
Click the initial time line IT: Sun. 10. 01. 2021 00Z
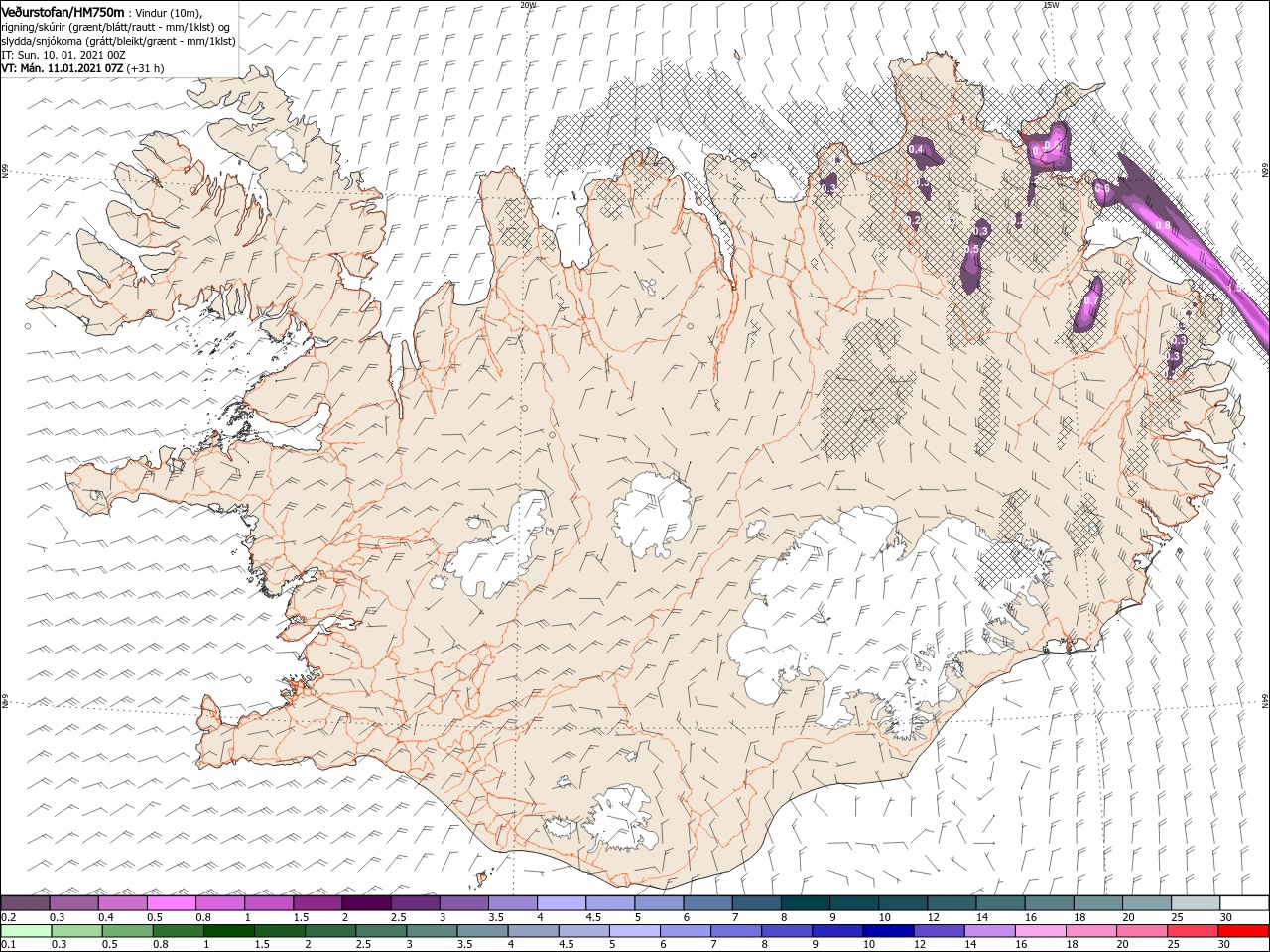pos(63,55)
